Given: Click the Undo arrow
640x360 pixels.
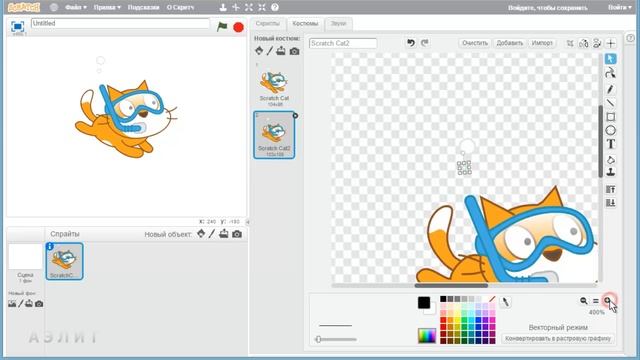Looking at the screenshot, I should pyautogui.click(x=411, y=43).
